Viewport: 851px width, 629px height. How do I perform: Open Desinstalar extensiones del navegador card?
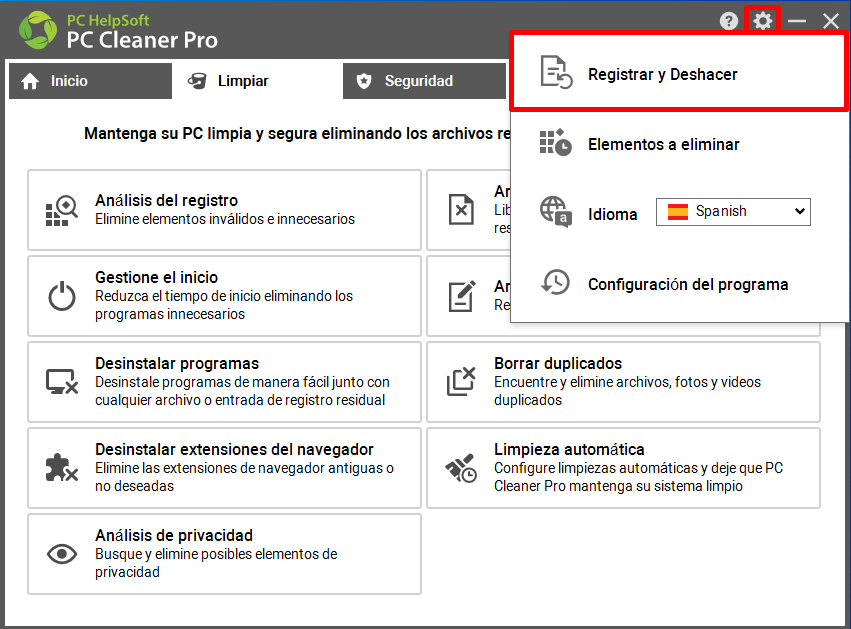tap(224, 468)
